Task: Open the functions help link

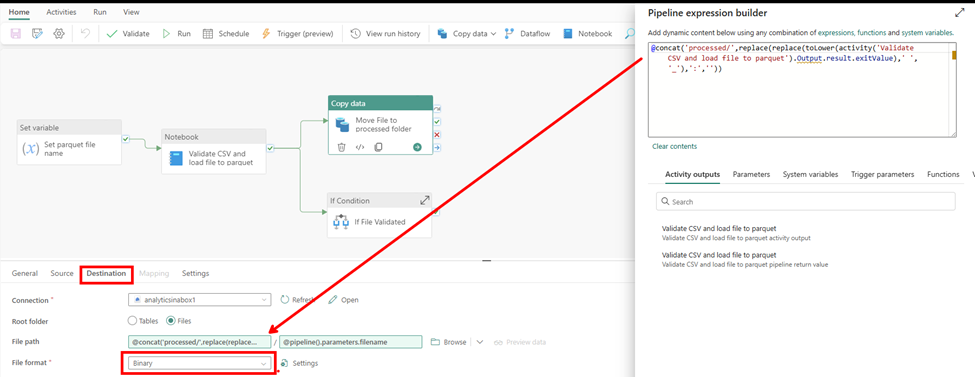Action: point(872,32)
